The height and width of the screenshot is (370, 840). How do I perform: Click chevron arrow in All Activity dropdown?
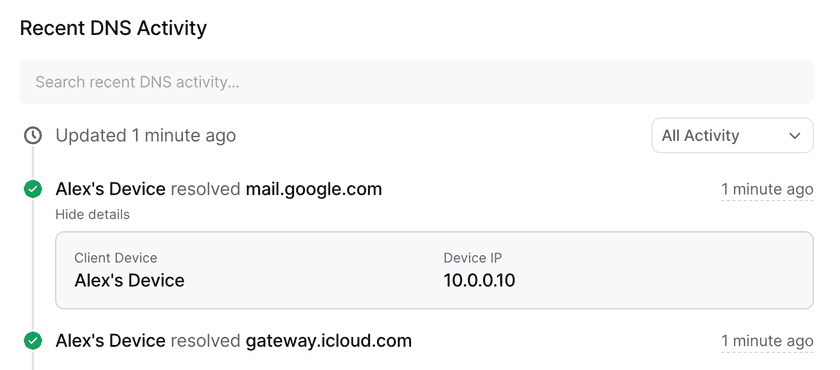click(794, 136)
